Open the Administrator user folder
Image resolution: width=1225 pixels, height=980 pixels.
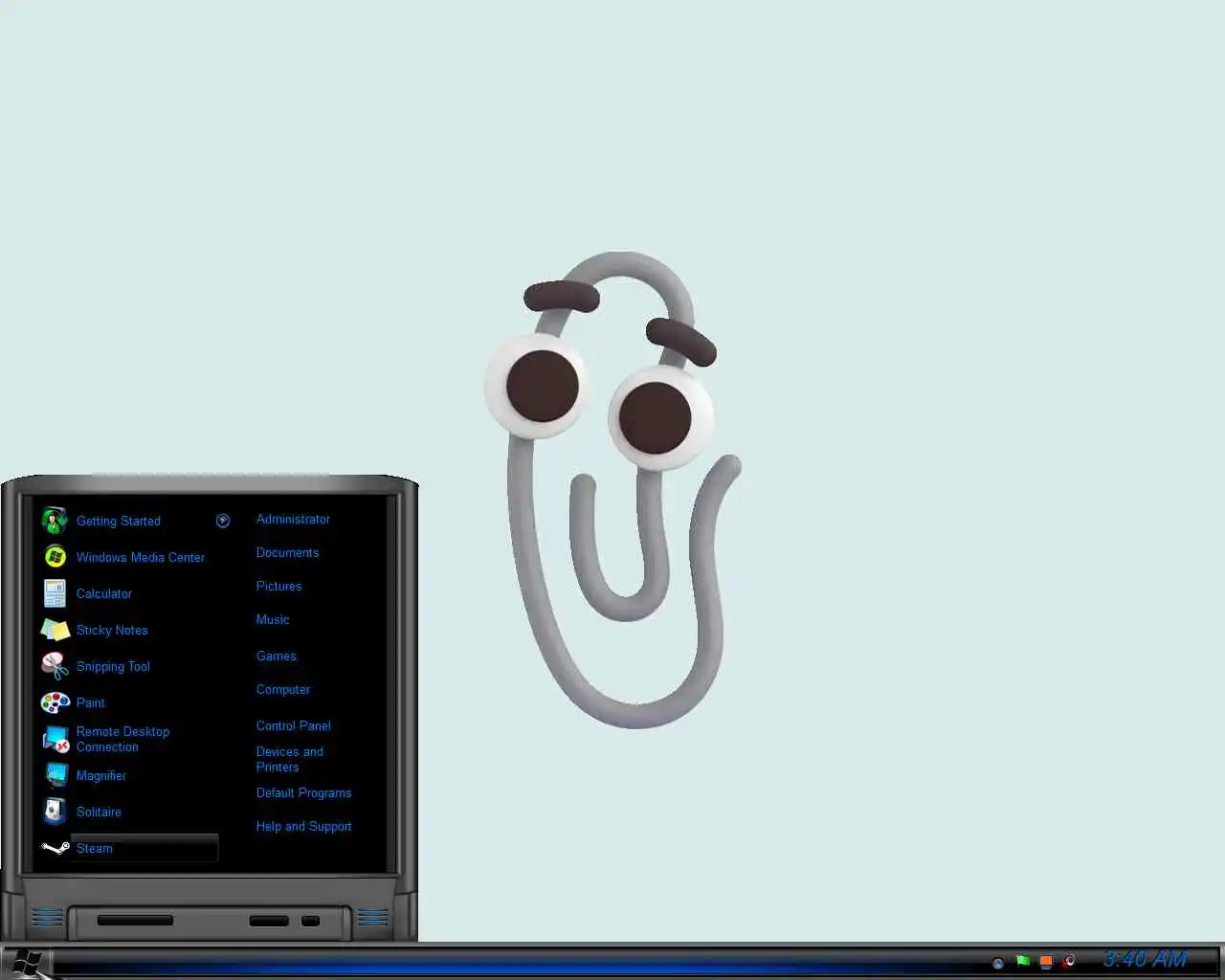point(293,519)
